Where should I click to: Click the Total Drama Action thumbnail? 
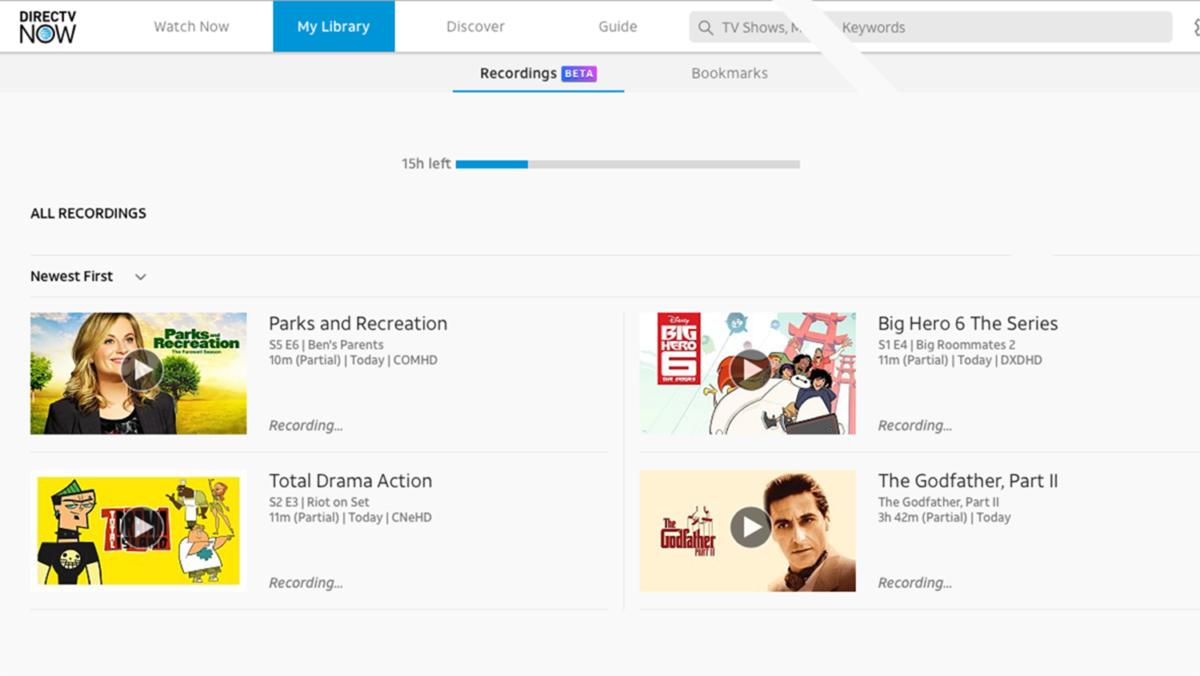[x=138, y=531]
